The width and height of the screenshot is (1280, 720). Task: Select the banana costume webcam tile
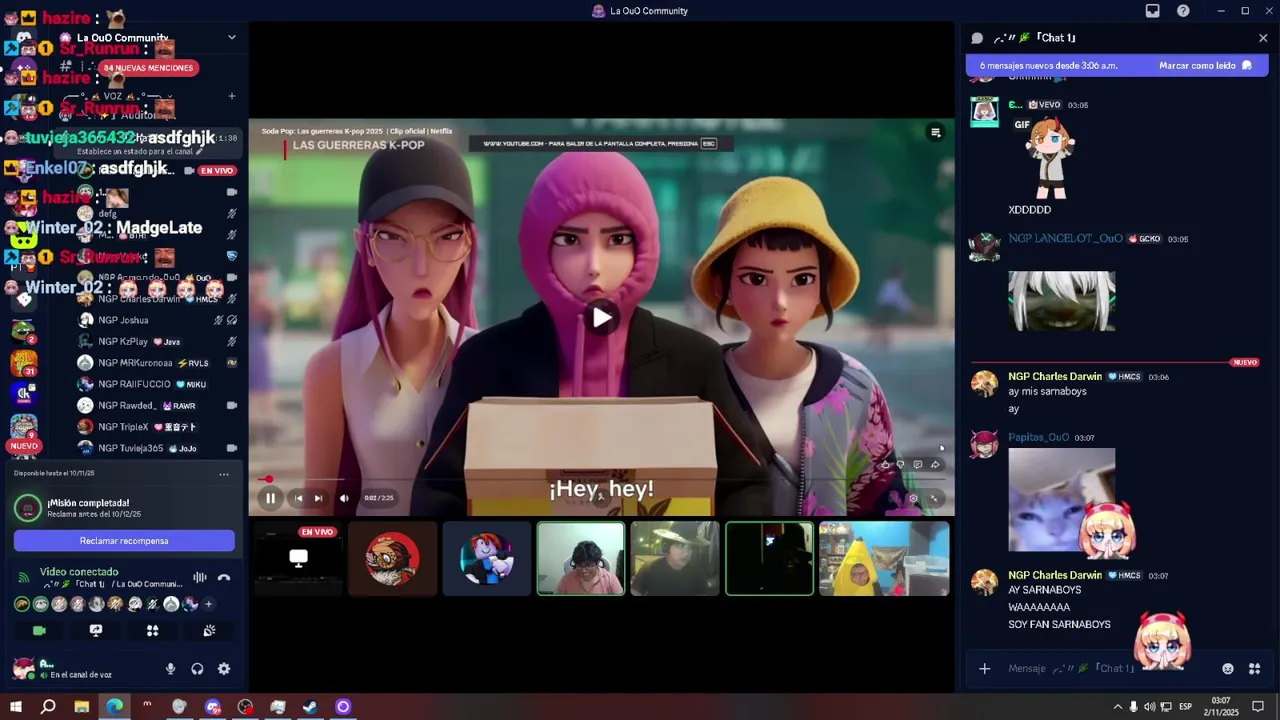point(884,558)
